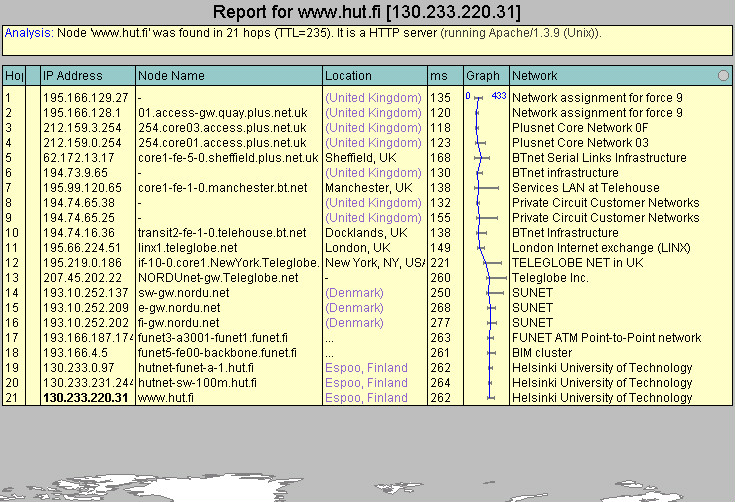Select TELEGLOBE NET in UK network
This screenshot has height=502, width=735.
tap(578, 262)
